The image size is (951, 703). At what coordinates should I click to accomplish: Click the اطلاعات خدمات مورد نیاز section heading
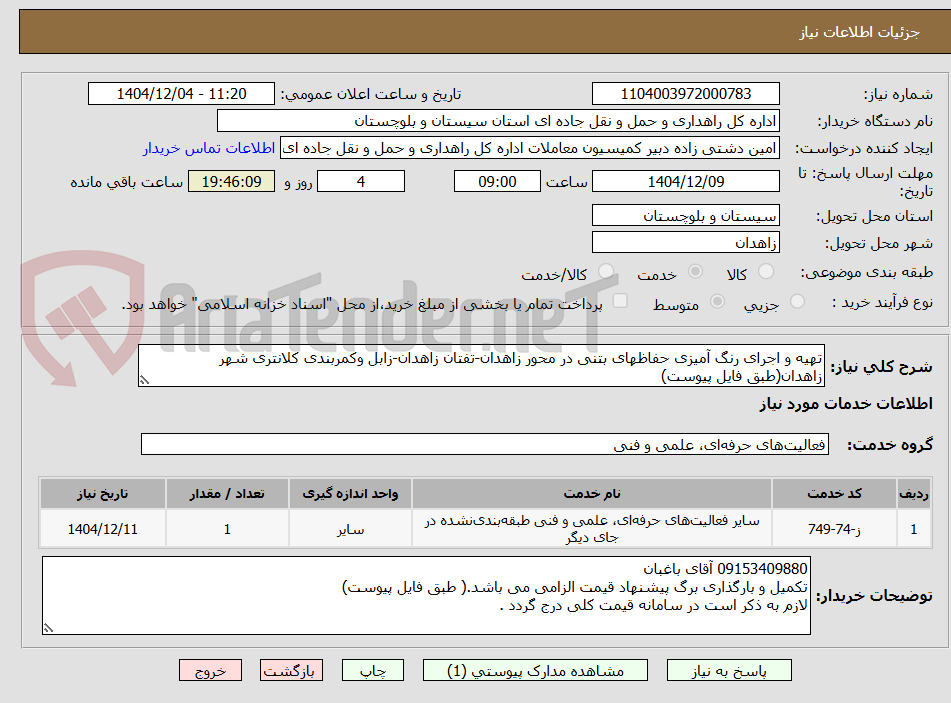click(x=846, y=404)
